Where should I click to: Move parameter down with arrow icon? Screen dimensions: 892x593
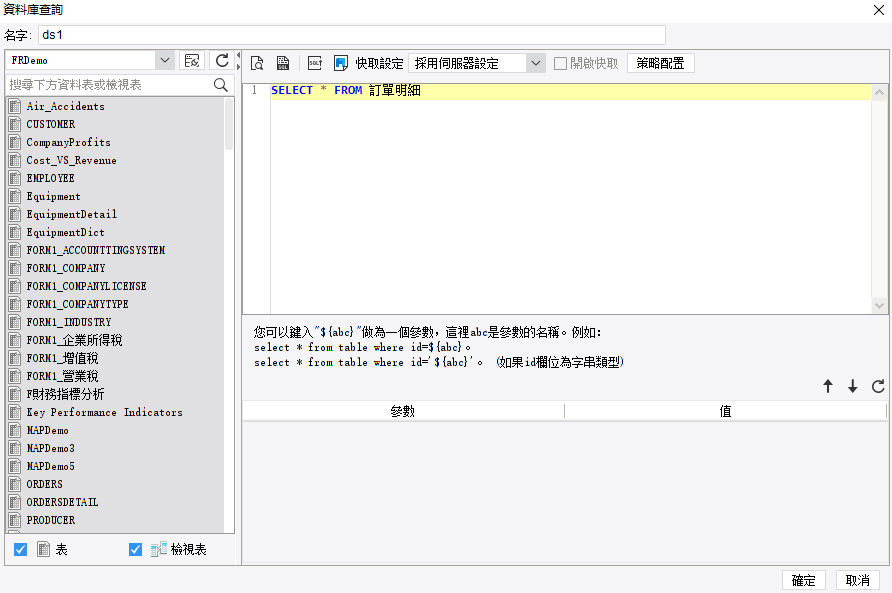click(x=852, y=386)
